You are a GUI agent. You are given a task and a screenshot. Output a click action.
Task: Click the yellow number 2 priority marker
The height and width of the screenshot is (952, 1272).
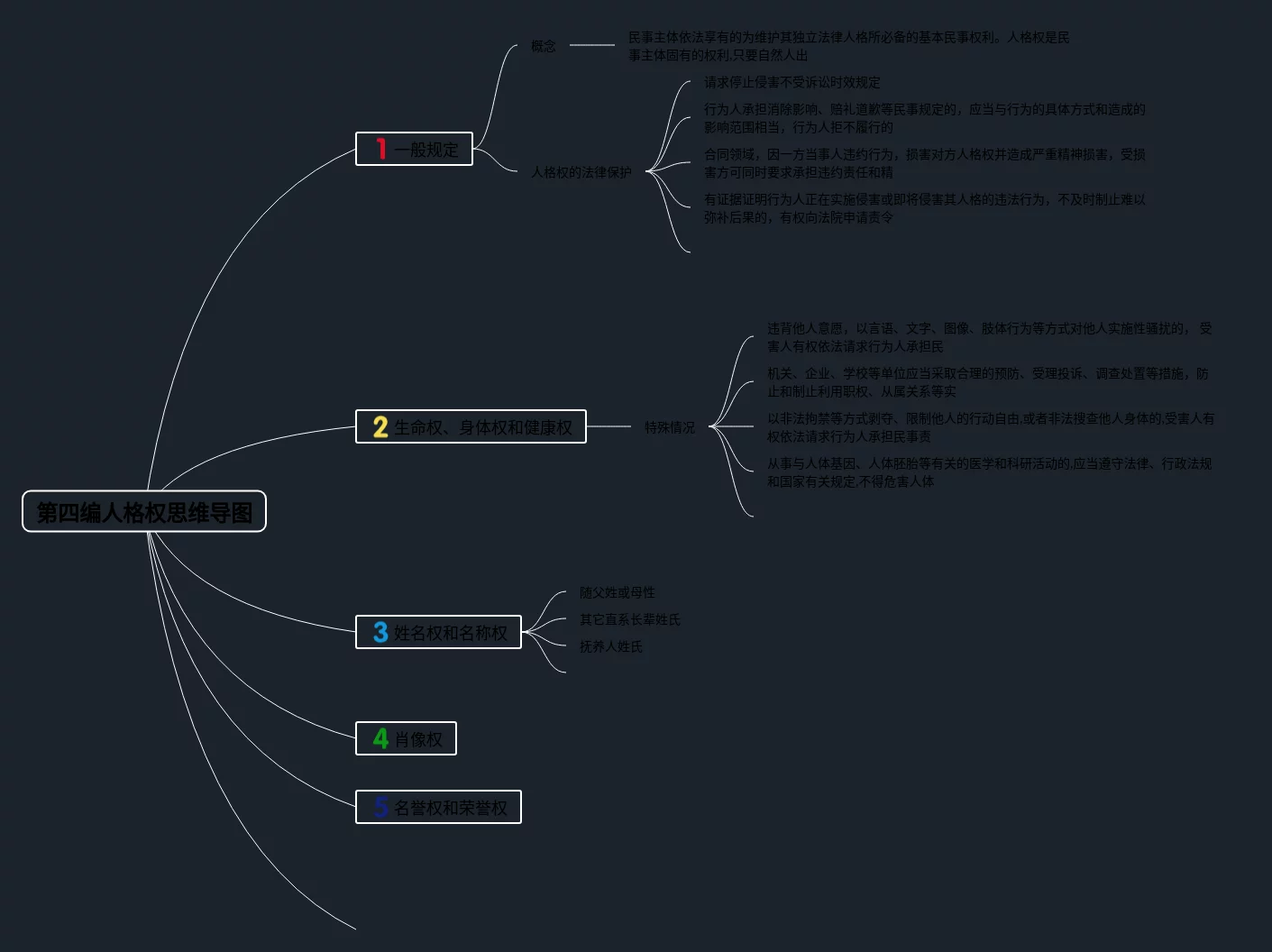coord(380,426)
